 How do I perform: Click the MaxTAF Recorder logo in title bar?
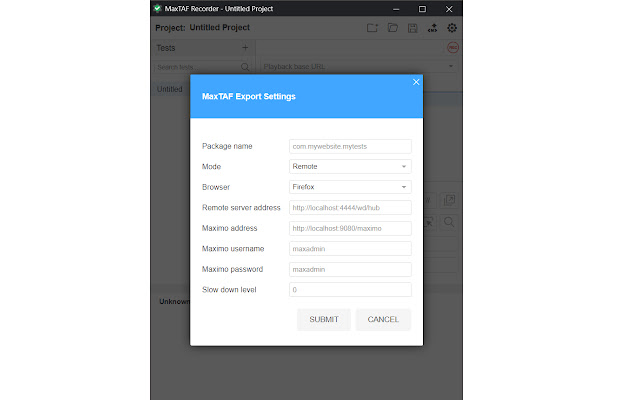[158, 9]
